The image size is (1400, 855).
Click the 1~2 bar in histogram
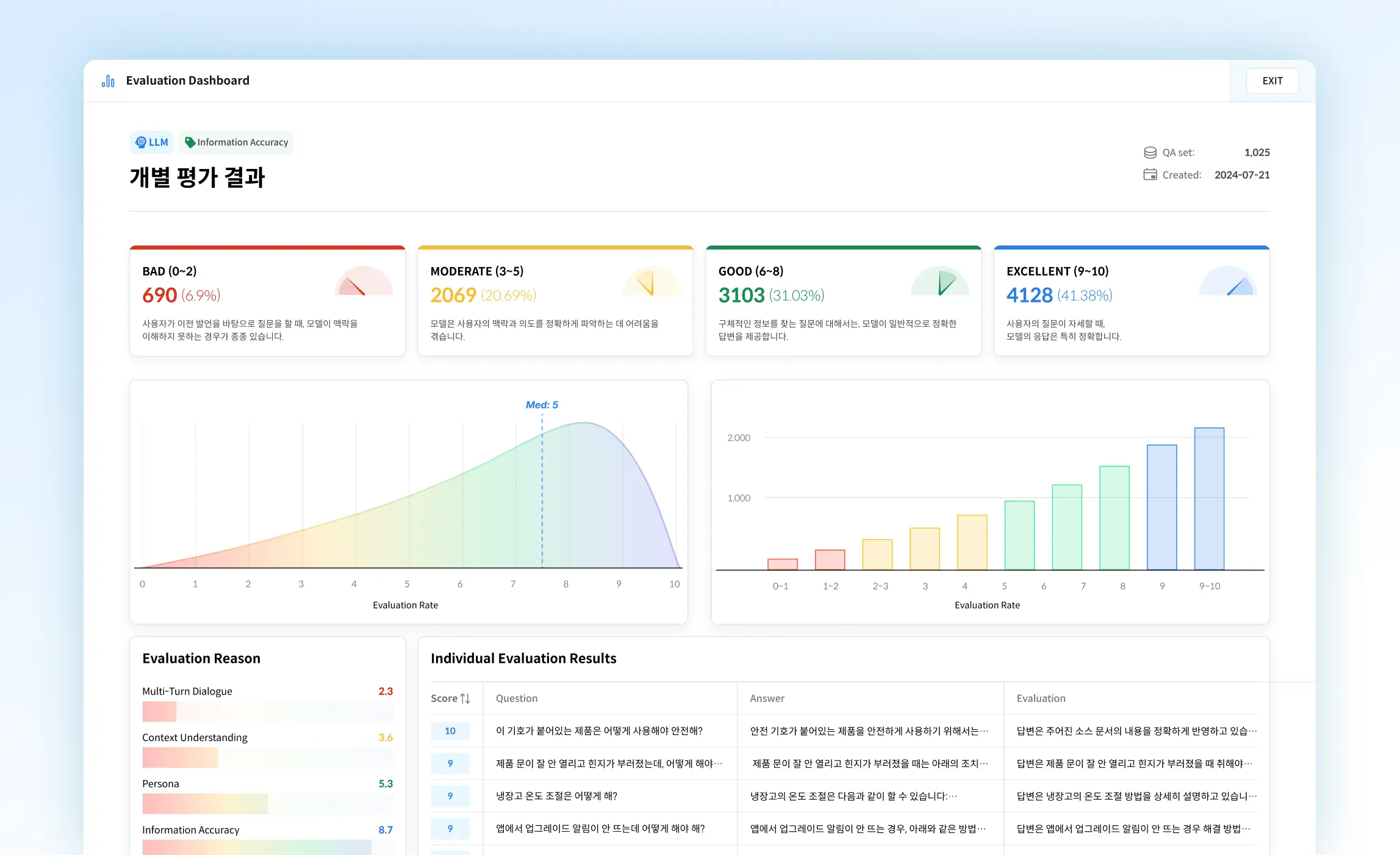[x=830, y=560]
